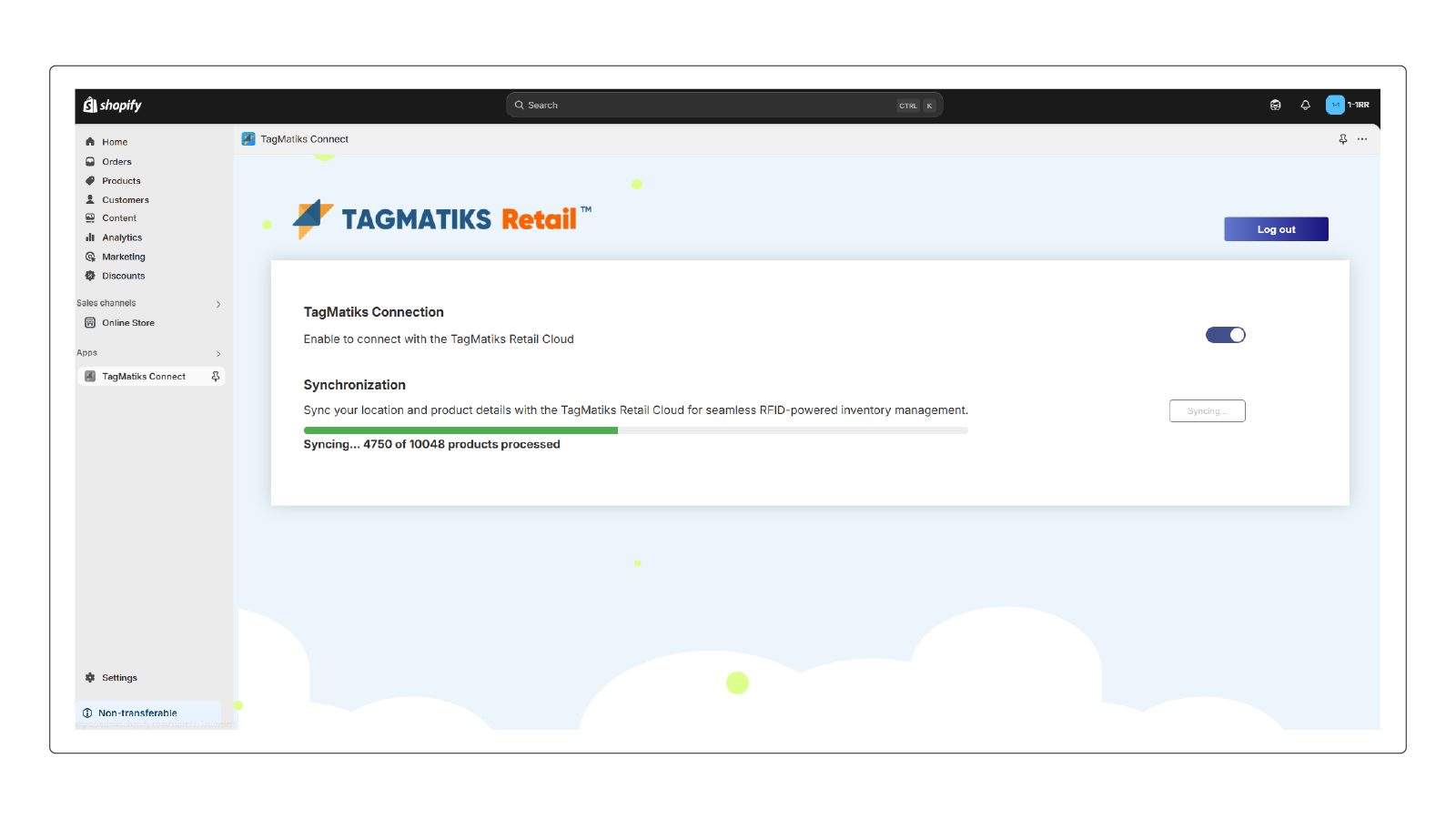Click the store avatar in top bar

point(1335,106)
